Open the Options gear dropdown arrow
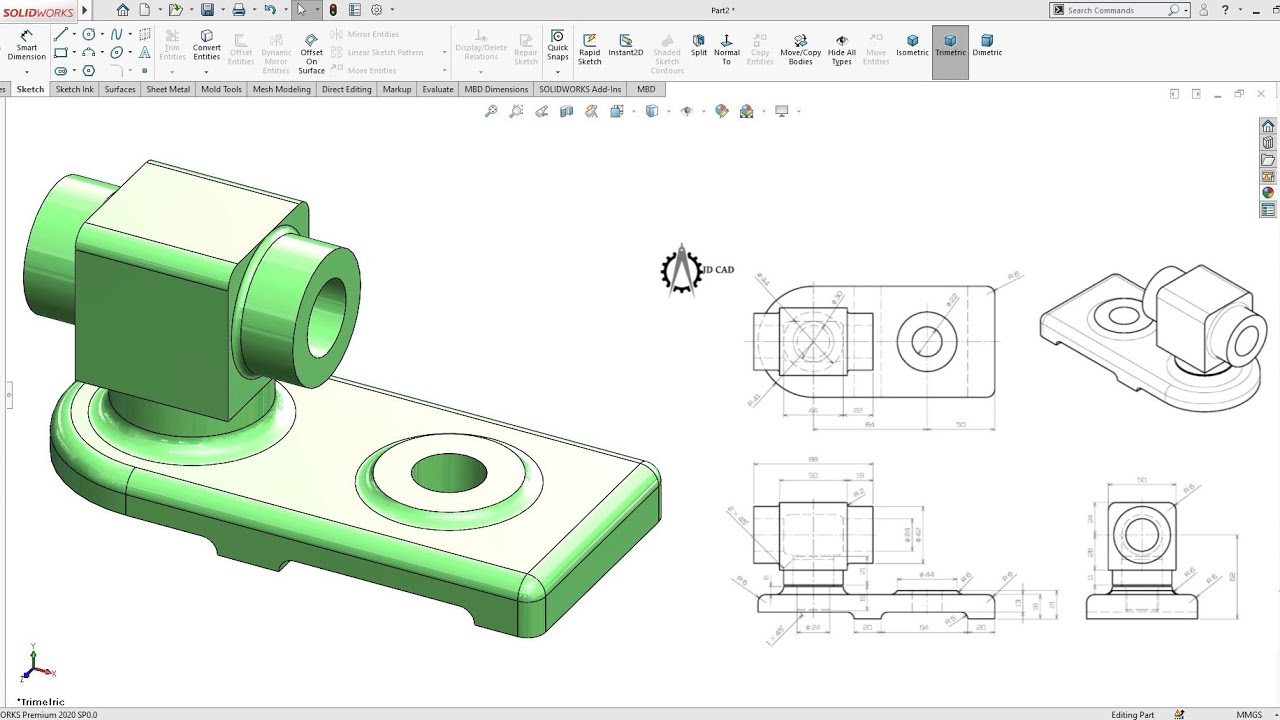The height and width of the screenshot is (720, 1280). click(391, 10)
